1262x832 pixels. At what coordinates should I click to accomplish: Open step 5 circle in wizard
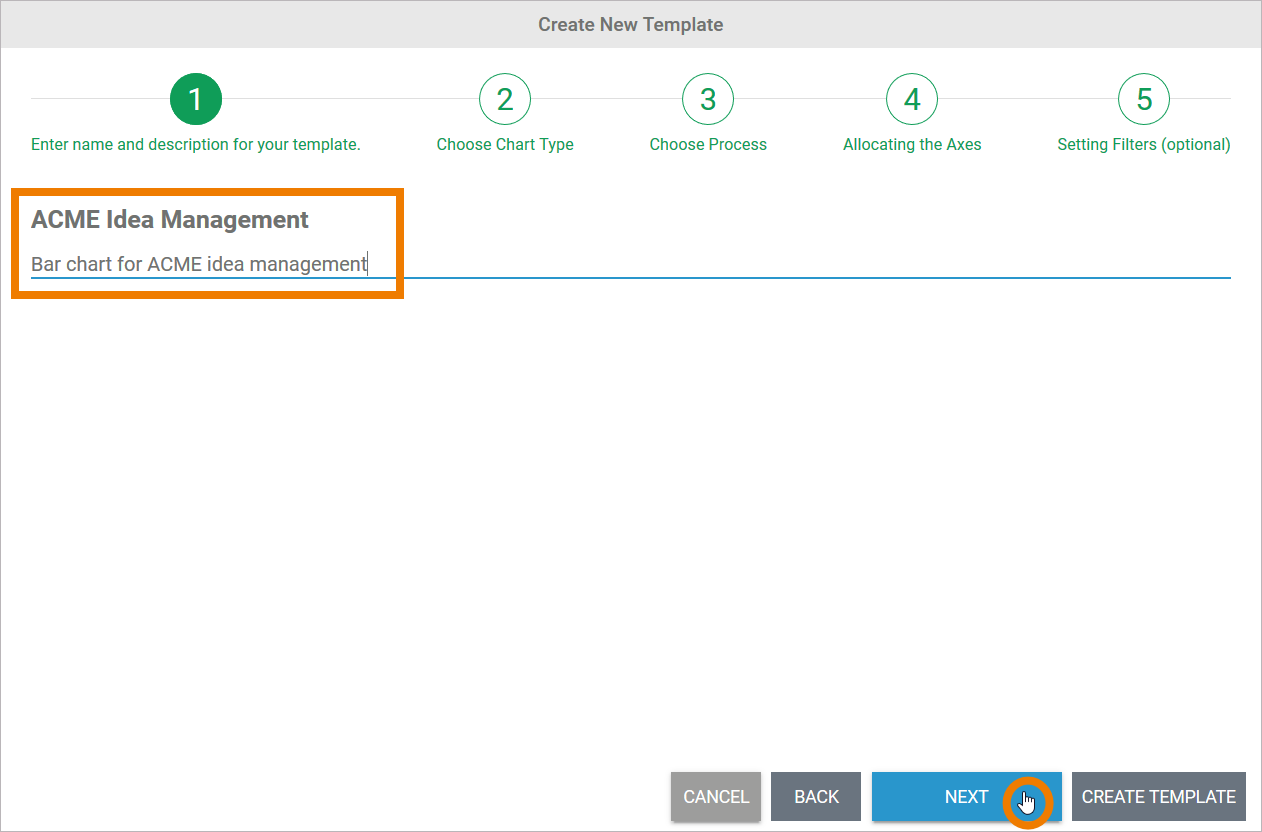1144,99
